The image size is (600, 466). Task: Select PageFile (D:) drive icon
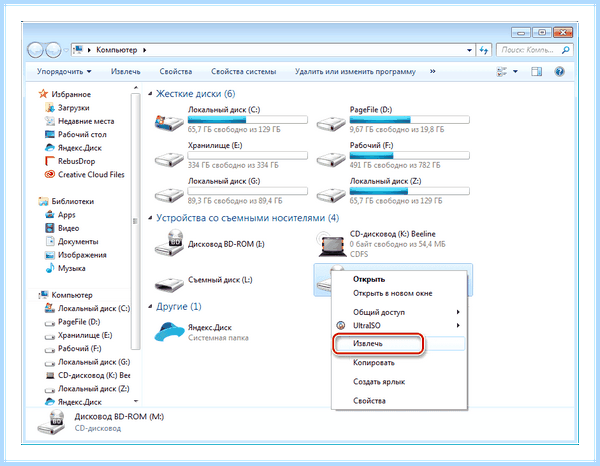click(331, 123)
